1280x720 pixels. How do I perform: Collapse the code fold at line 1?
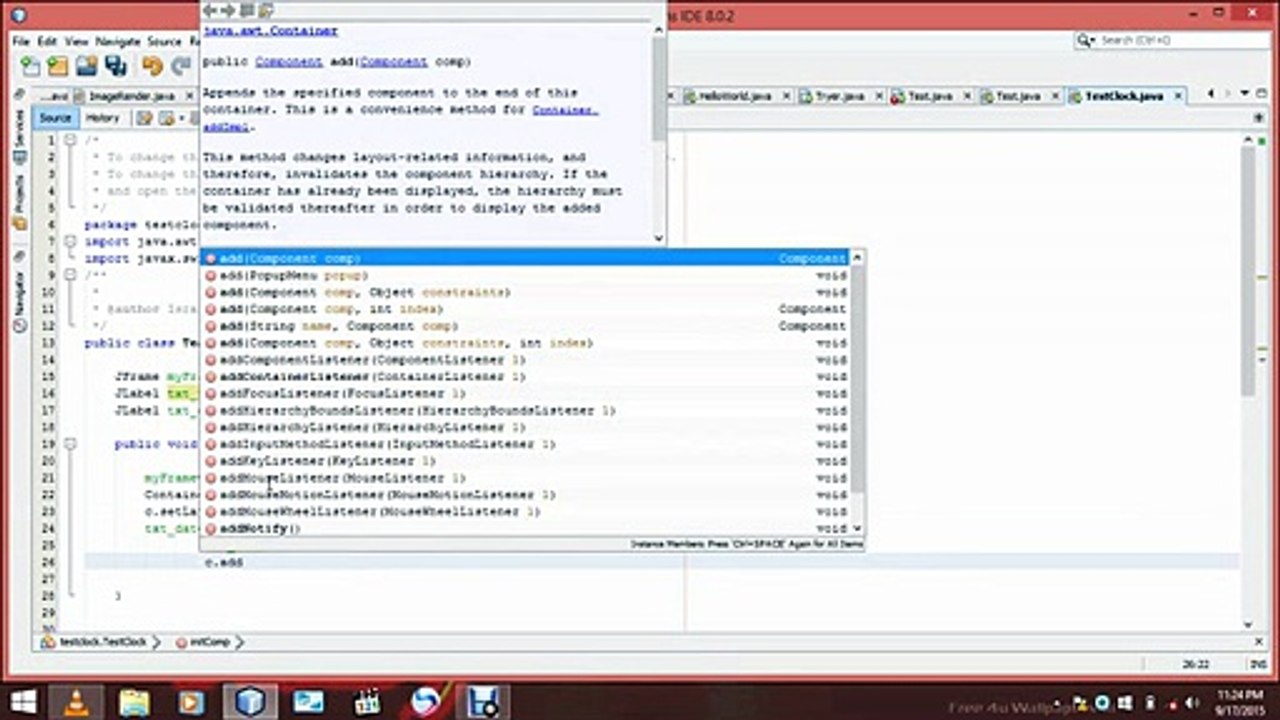coord(70,140)
